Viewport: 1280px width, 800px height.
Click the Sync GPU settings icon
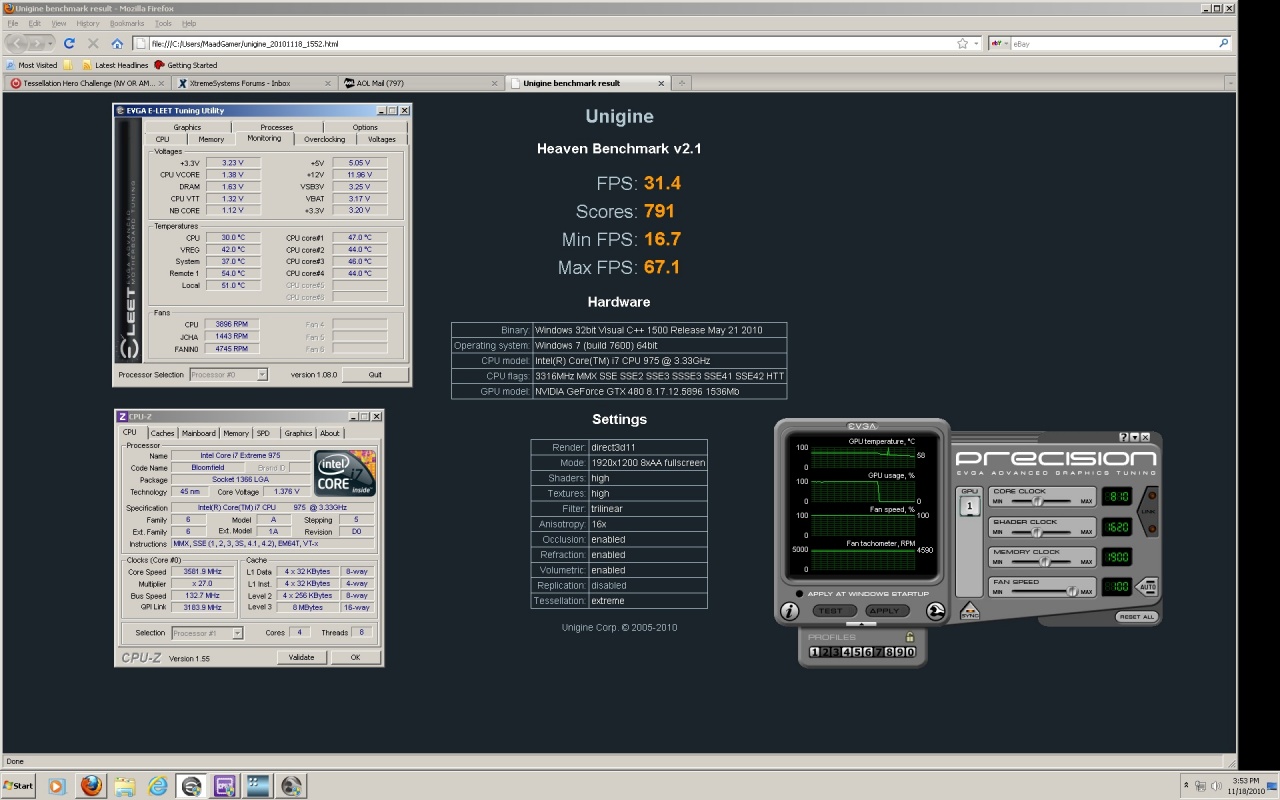point(969,611)
